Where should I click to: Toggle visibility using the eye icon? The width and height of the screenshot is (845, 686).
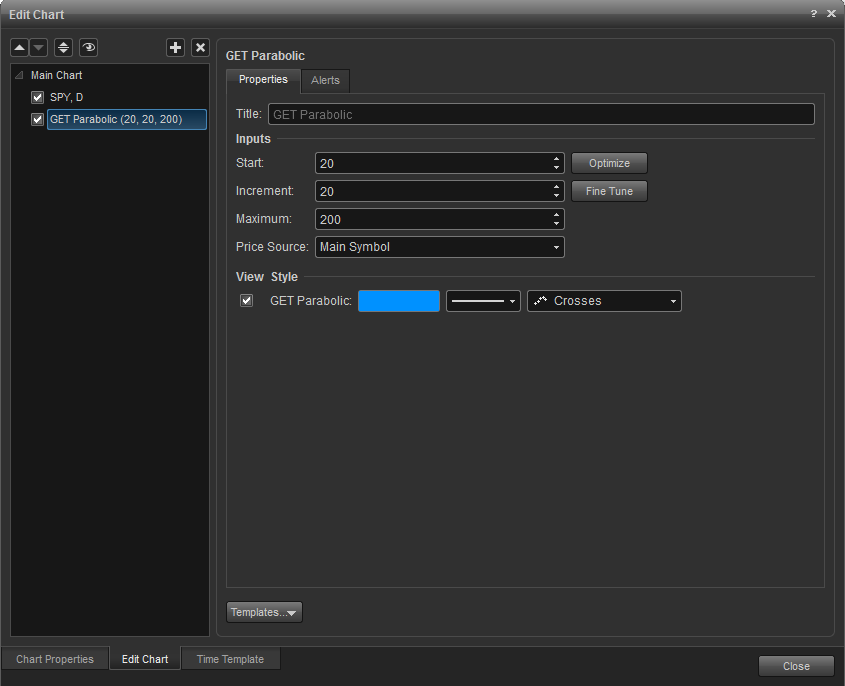coord(88,48)
